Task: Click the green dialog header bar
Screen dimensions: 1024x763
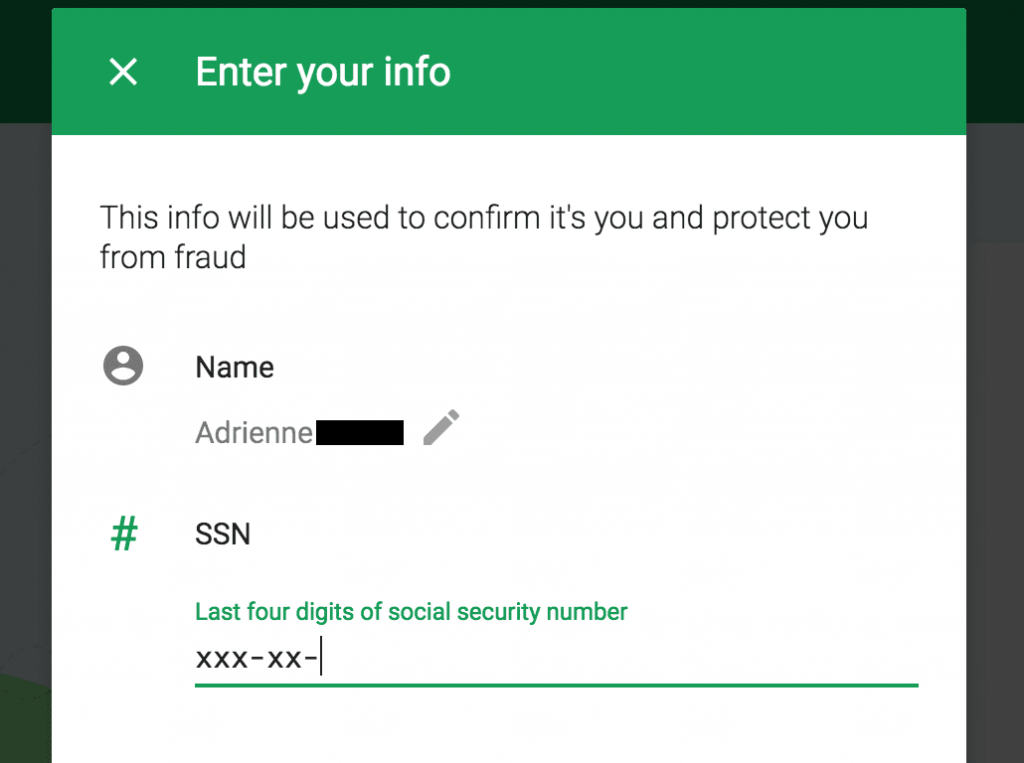Action: pyautogui.click(x=700, y=72)
